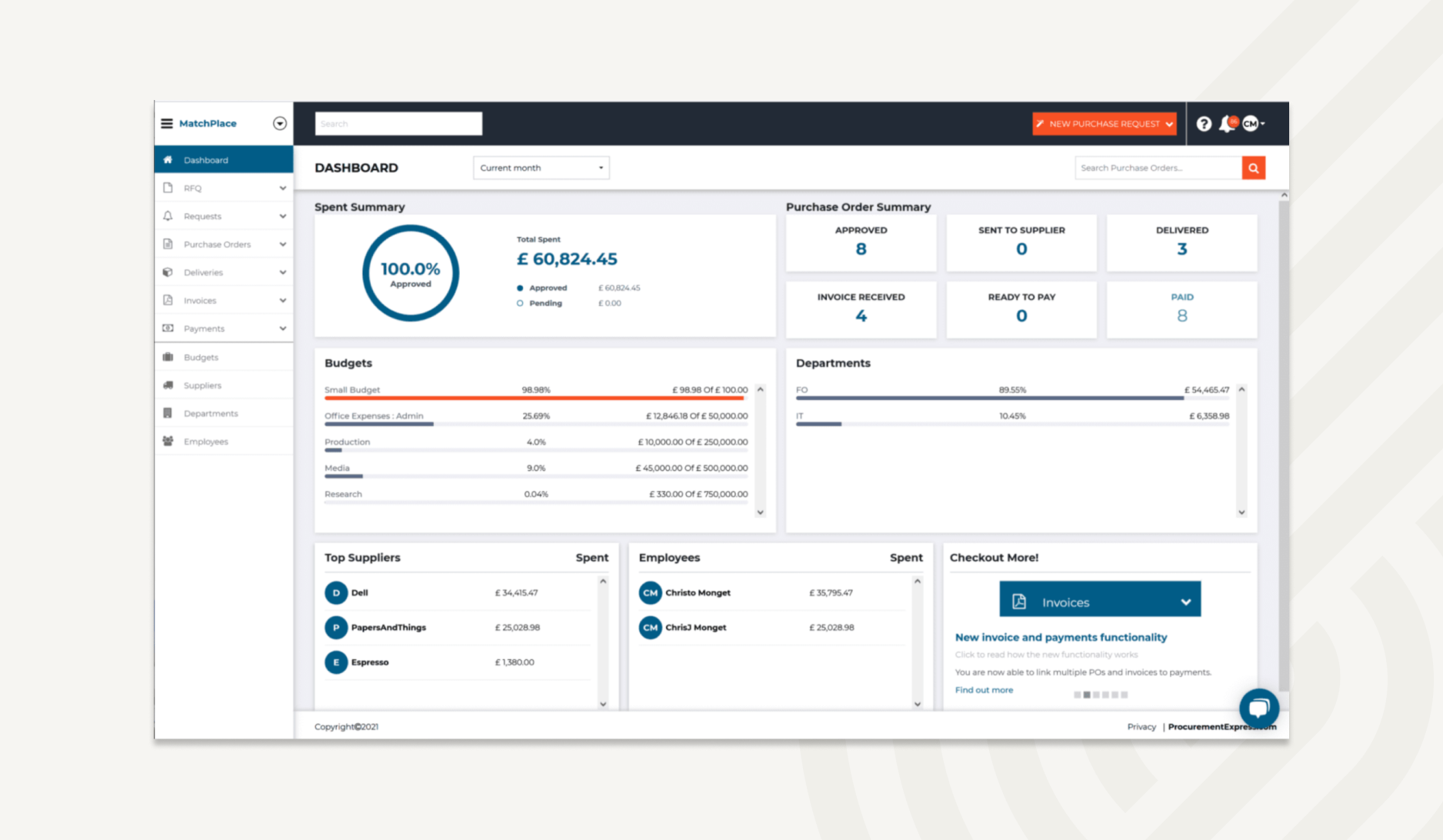Click PapersAndThings avatar P
This screenshot has height=840, width=1443.
[x=336, y=628]
